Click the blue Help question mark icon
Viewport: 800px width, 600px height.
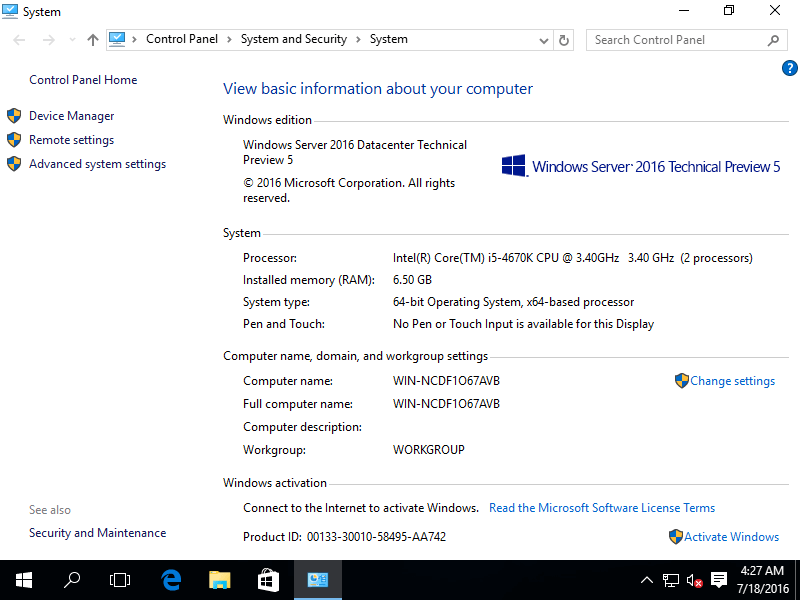[x=789, y=68]
